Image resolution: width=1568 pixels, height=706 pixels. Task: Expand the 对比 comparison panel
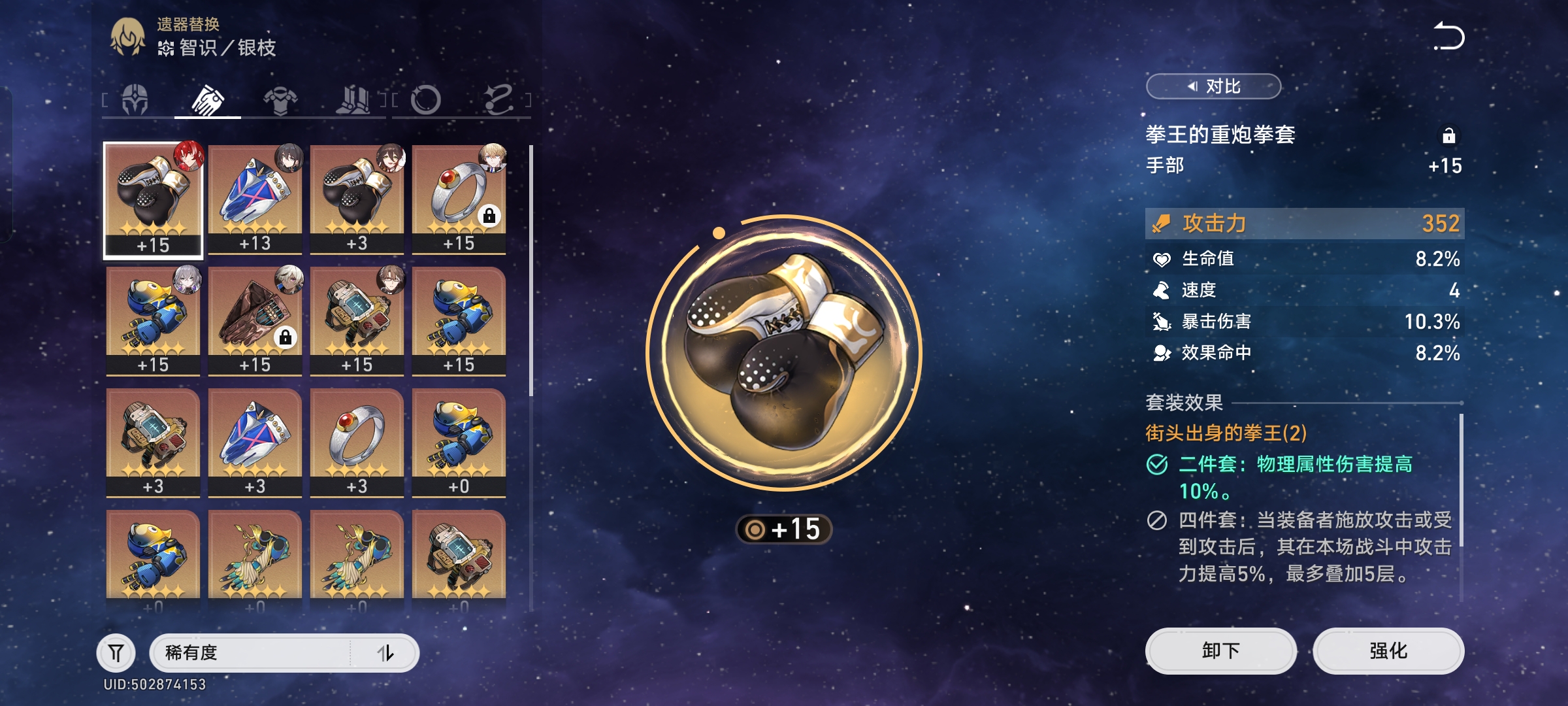[x=1213, y=86]
